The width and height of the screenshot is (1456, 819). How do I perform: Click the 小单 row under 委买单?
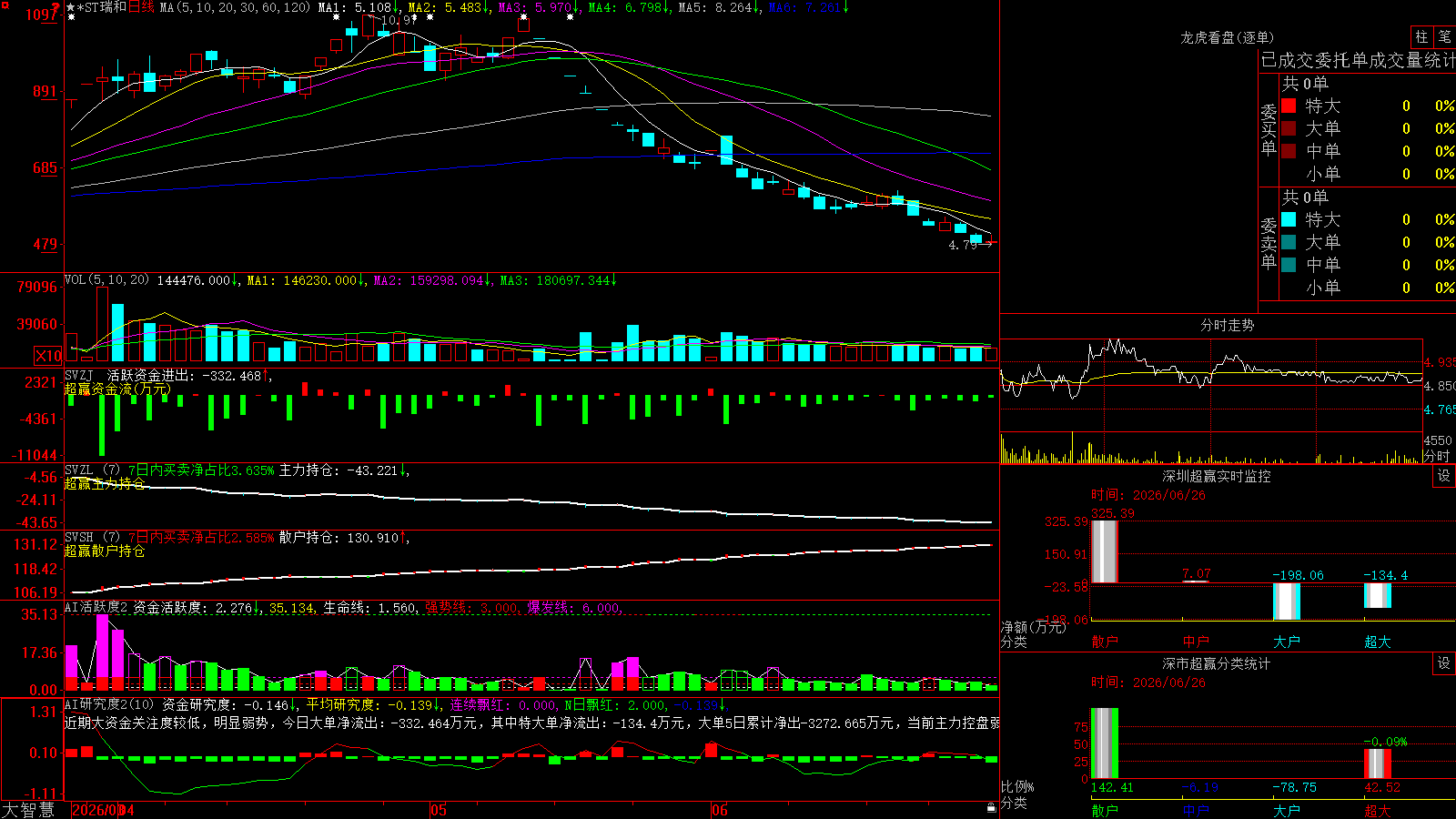coord(1369,174)
